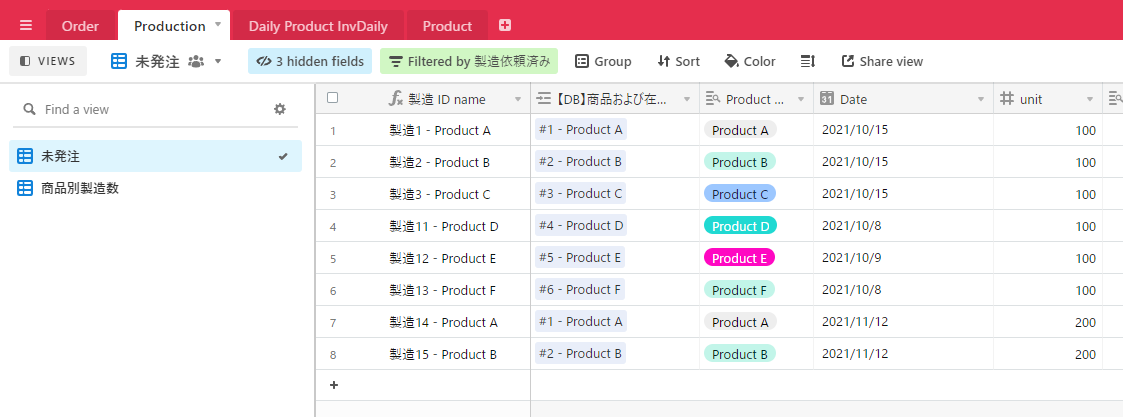Open Group records option
The image size is (1123, 417).
pyautogui.click(x=603, y=62)
